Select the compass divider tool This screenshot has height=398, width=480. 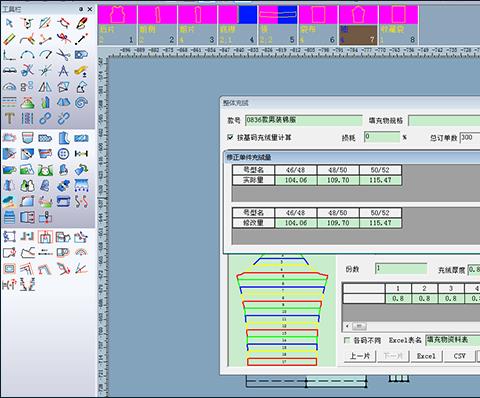tap(63, 71)
